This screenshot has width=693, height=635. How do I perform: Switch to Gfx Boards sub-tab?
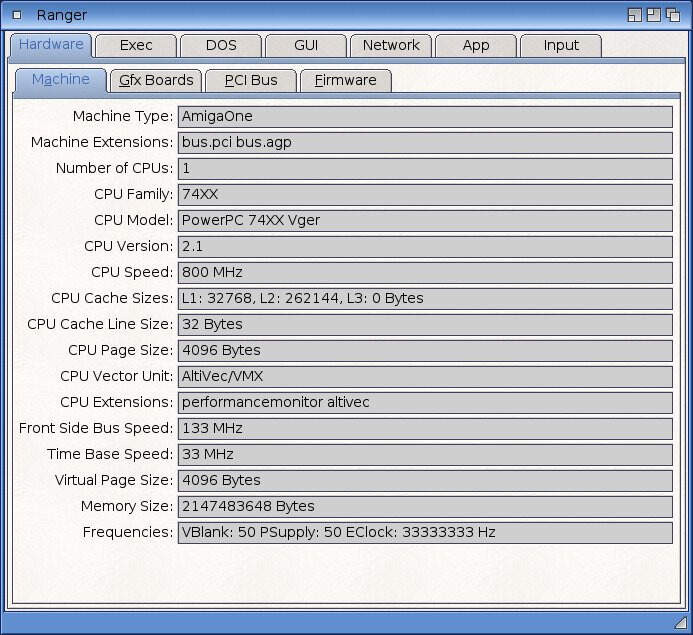155,80
